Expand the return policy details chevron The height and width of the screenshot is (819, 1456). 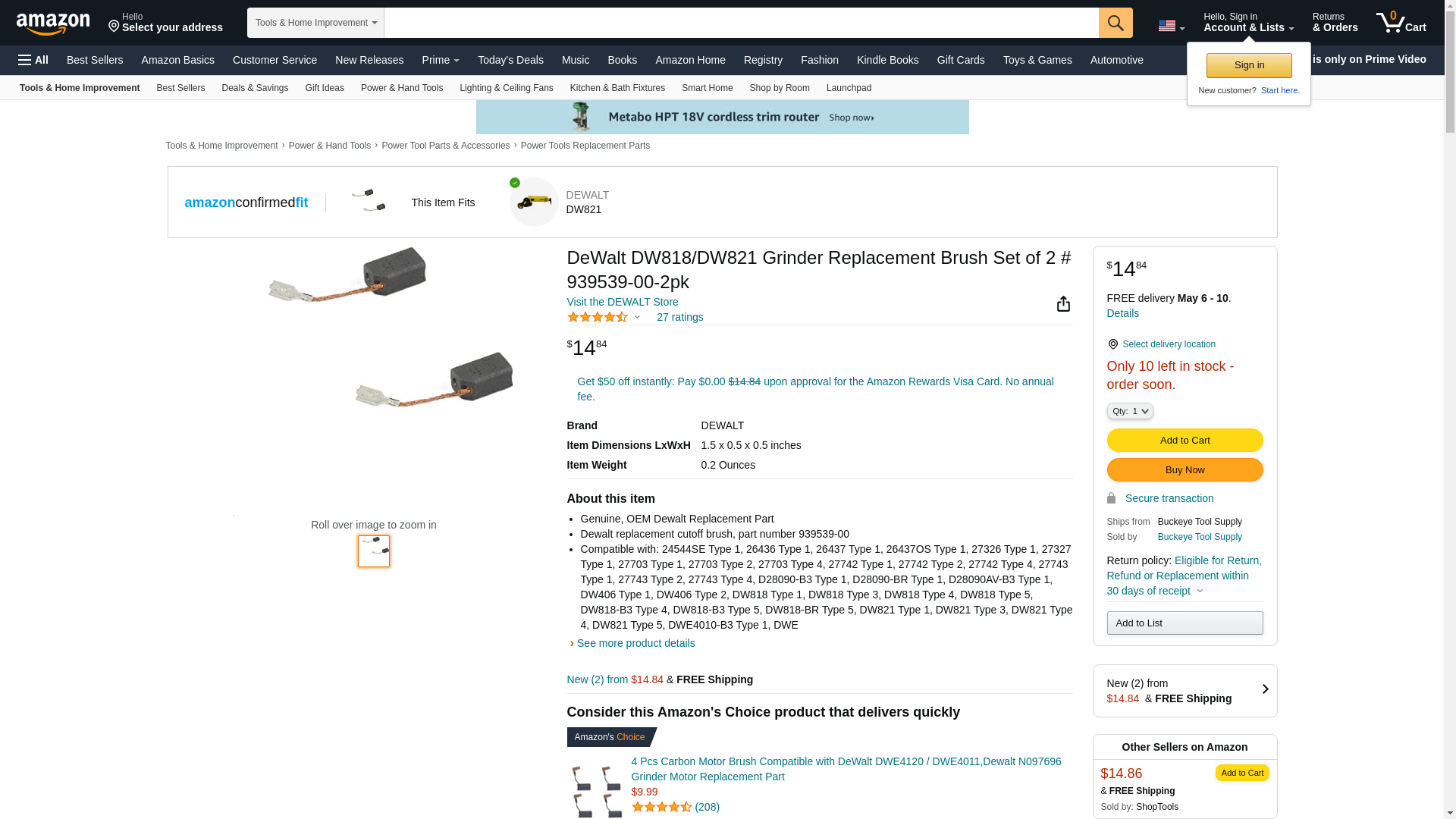point(1200,591)
